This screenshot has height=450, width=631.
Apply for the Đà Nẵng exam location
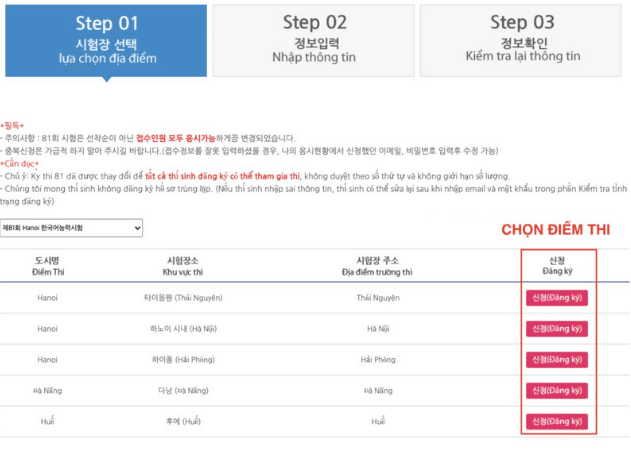[x=557, y=391]
